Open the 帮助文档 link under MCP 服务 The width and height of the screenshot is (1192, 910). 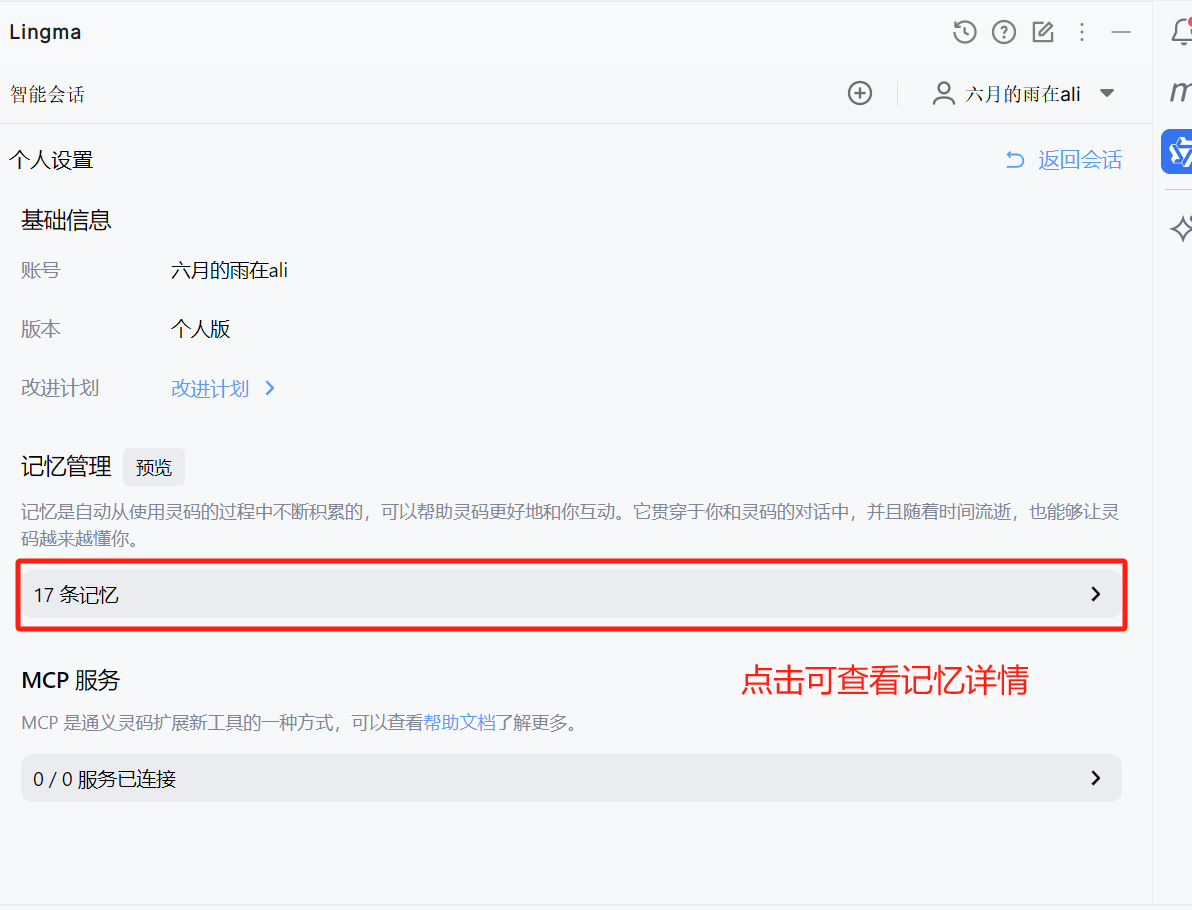click(460, 722)
